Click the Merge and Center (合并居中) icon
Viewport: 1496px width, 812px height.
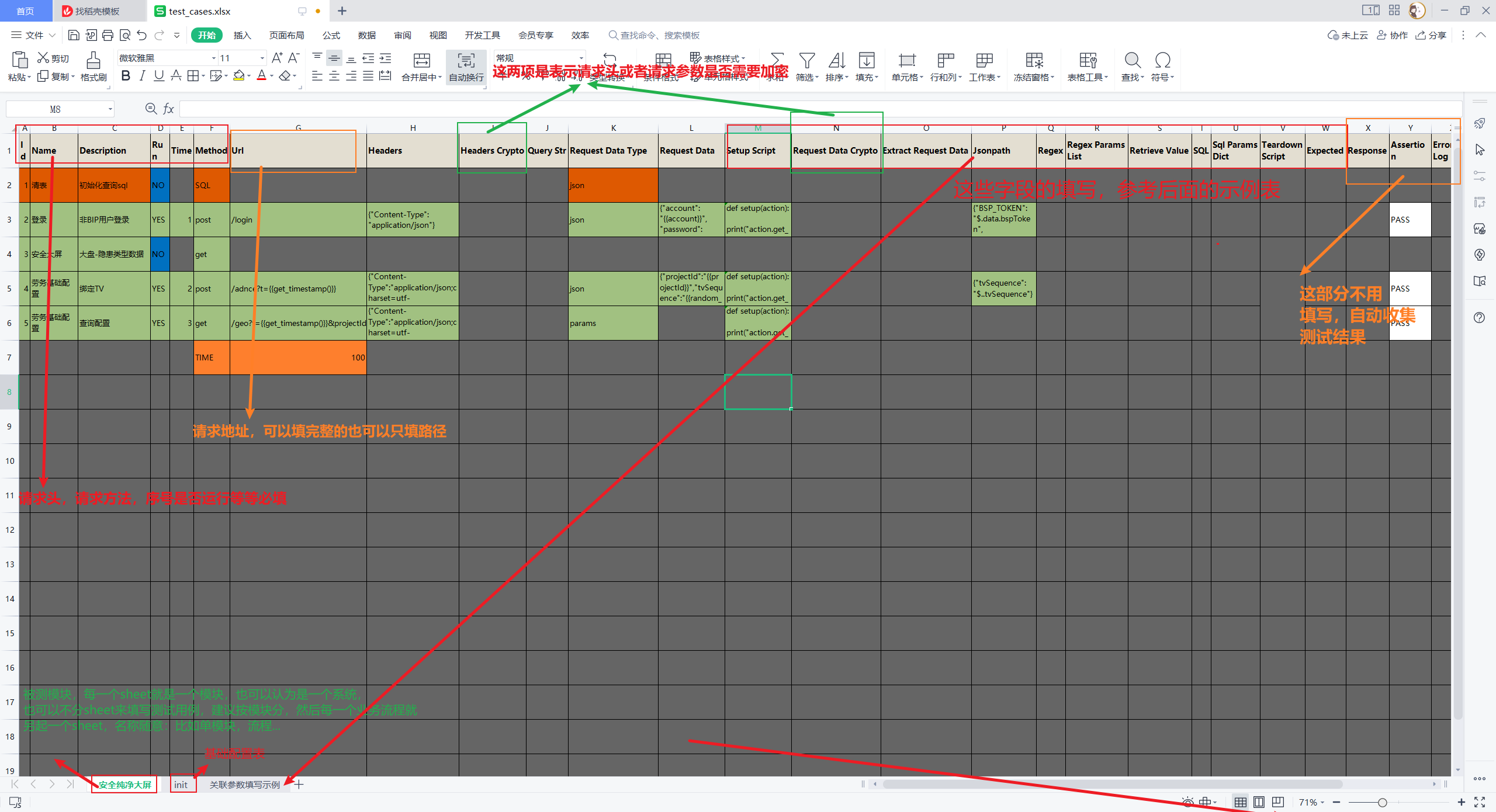coord(421,61)
